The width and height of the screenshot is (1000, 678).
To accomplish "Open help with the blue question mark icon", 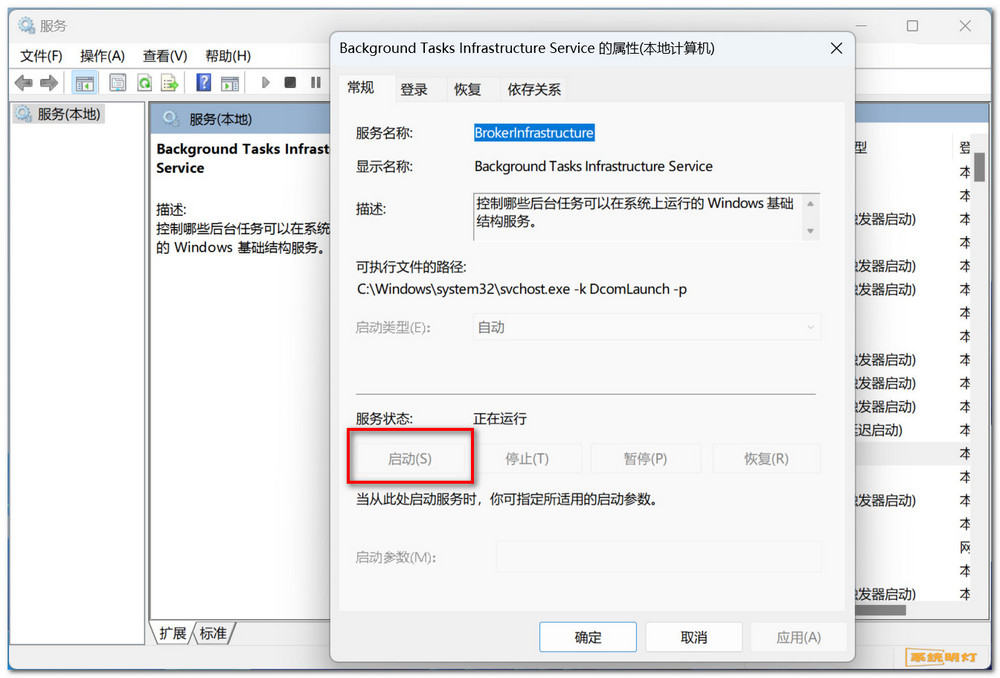I will (x=203, y=82).
